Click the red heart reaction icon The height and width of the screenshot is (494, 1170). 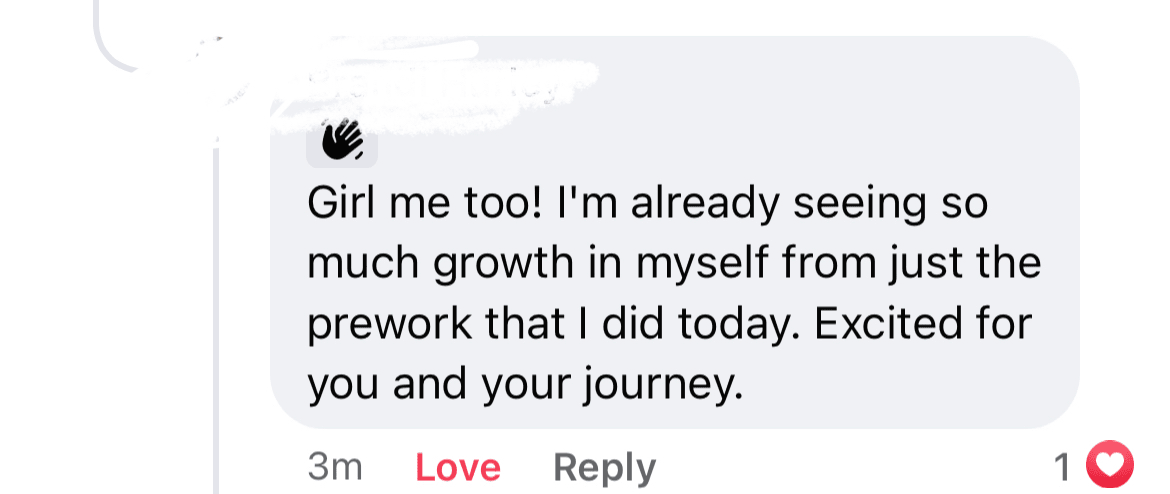[1109, 465]
